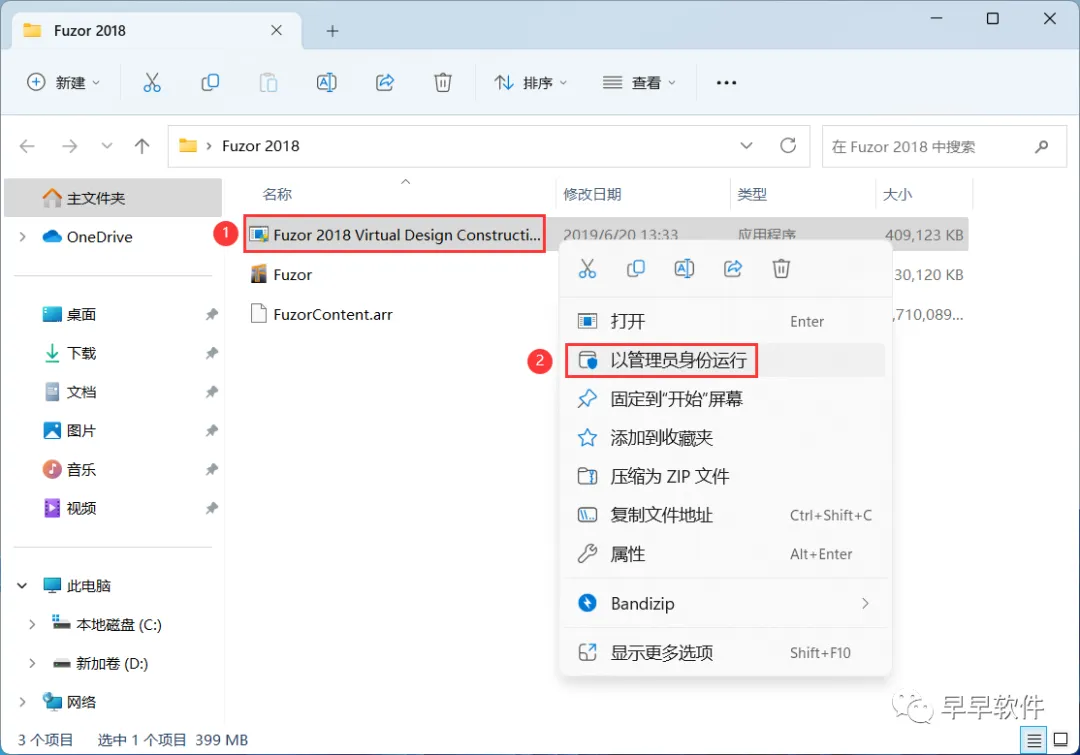Image resolution: width=1080 pixels, height=755 pixels.
Task: Expand the 新加卷 (D:) tree node
Action: pos(32,663)
